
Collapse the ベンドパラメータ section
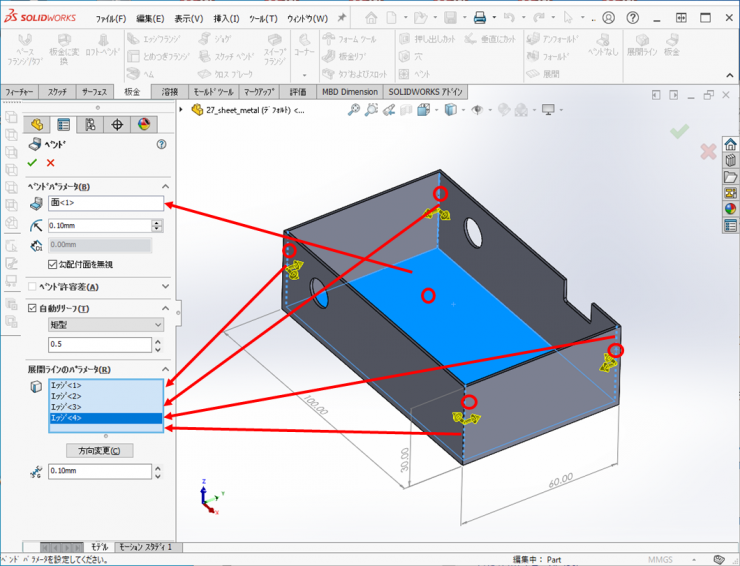click(x=165, y=187)
